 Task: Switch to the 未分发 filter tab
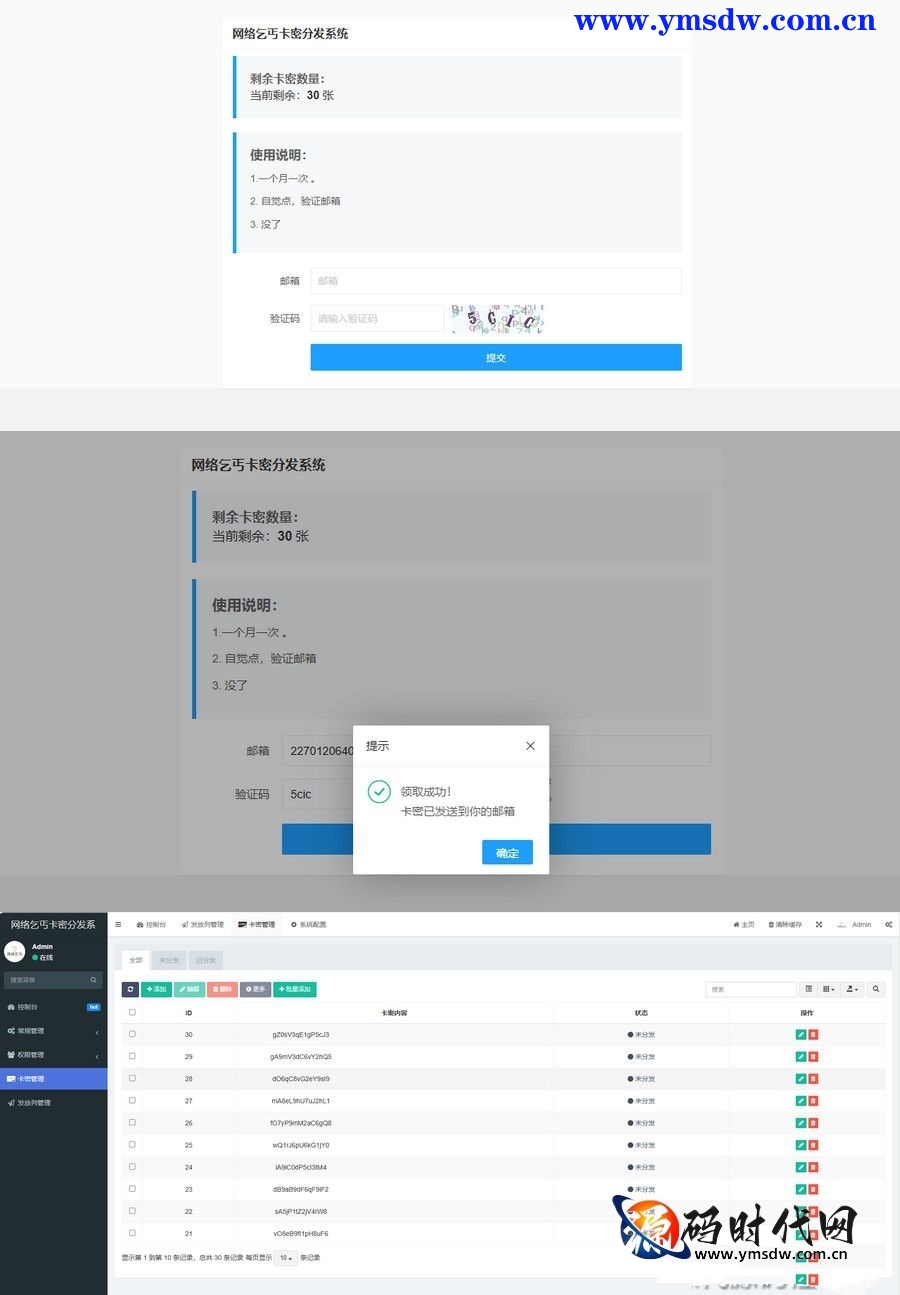coord(169,960)
